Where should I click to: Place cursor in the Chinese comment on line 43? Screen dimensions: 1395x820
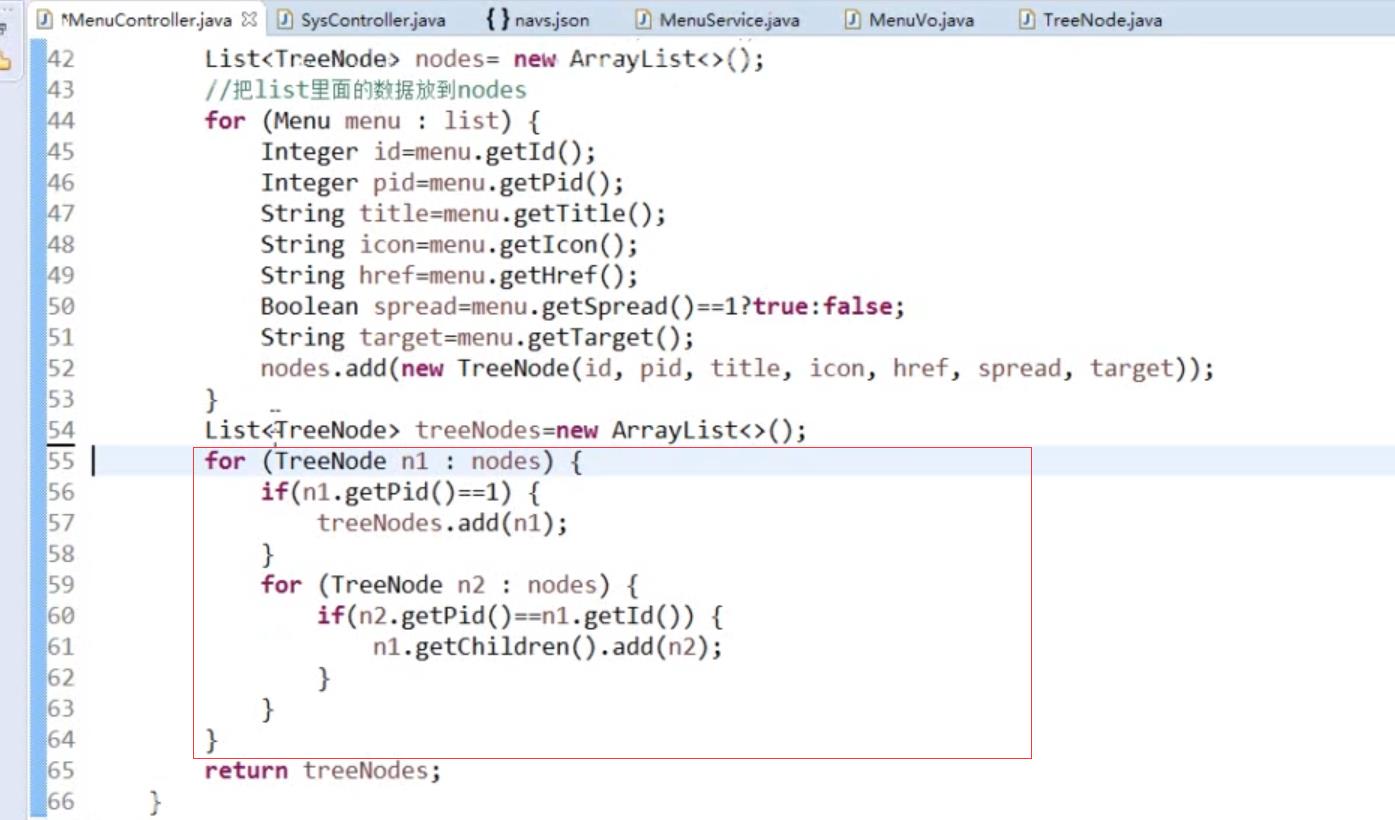pyautogui.click(x=365, y=90)
